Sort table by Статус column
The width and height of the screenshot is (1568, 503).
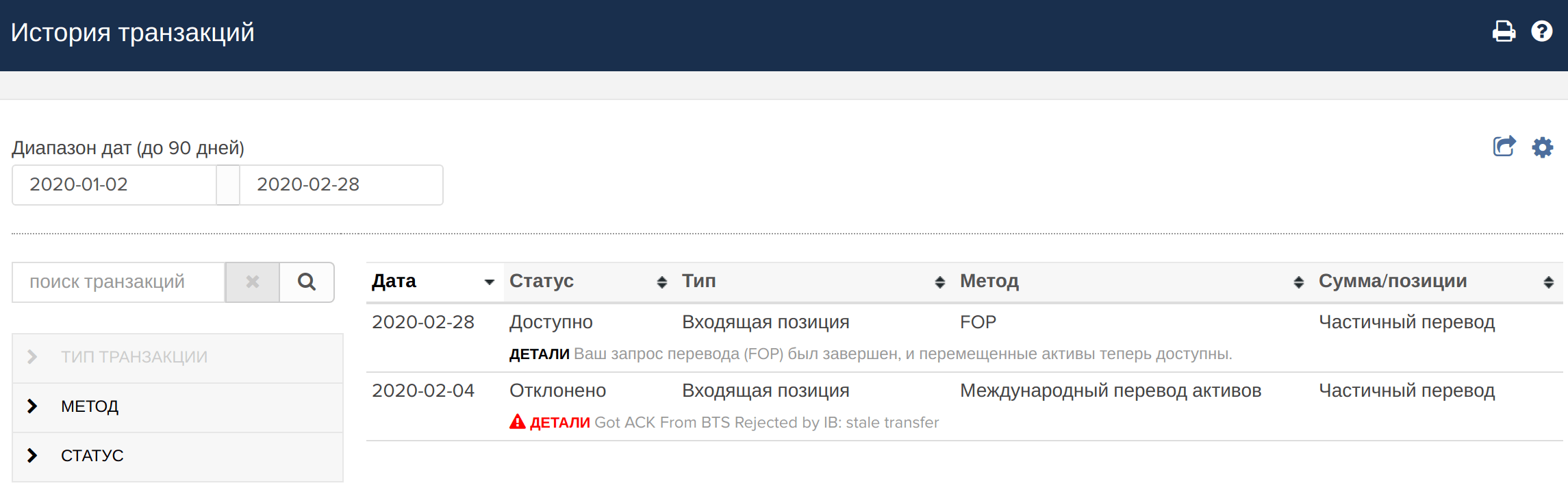(661, 282)
